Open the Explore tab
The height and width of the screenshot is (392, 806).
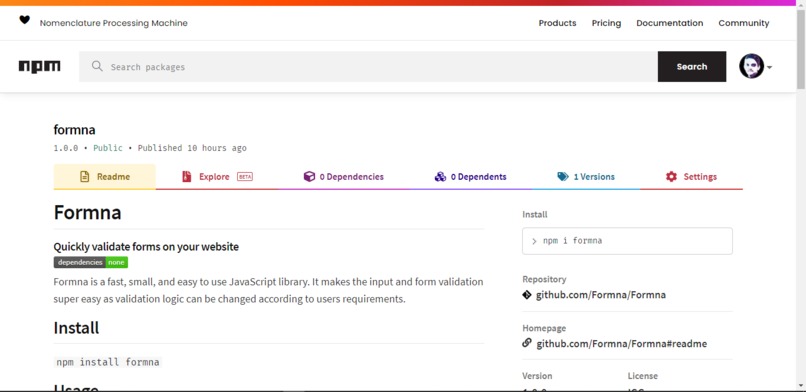pyautogui.click(x=217, y=177)
